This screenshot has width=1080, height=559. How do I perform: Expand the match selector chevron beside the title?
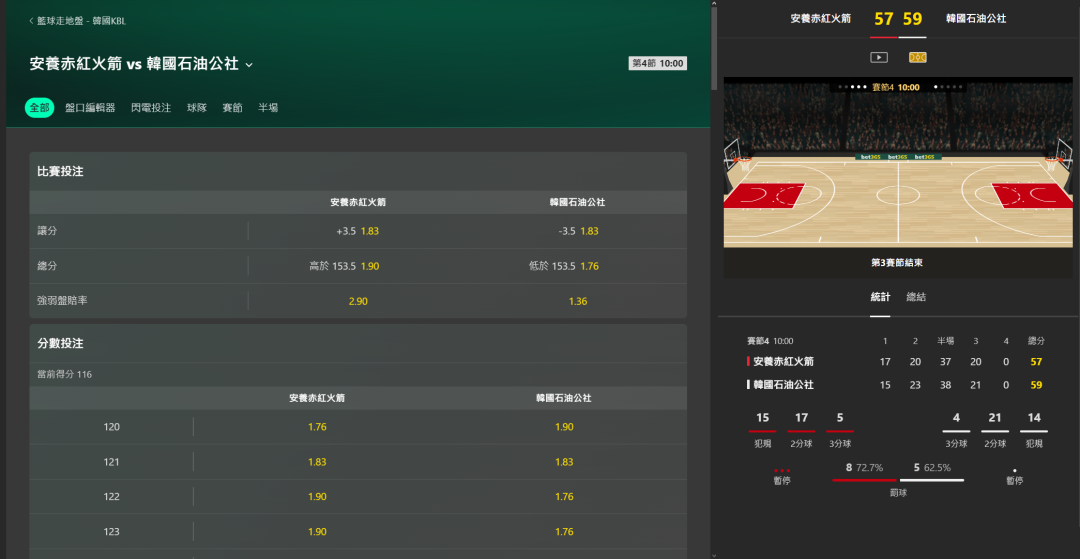click(x=249, y=65)
